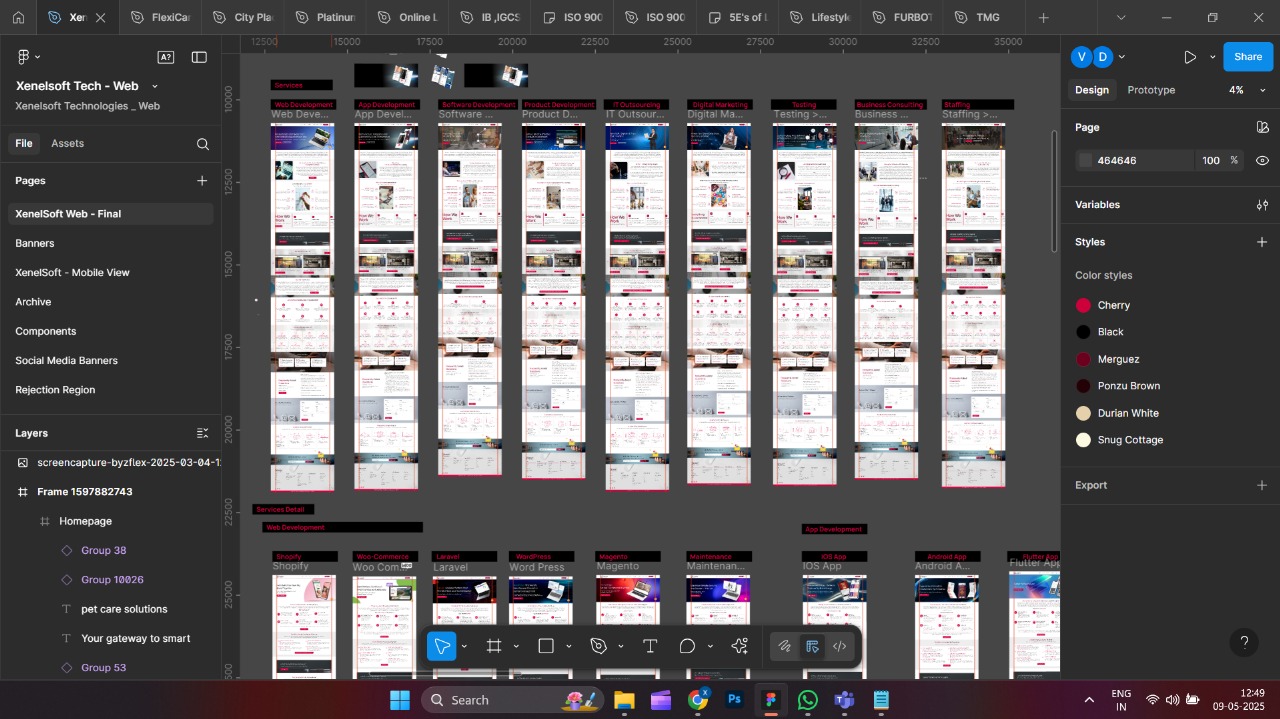
Task: Select the Frame tool
Action: pos(494,646)
